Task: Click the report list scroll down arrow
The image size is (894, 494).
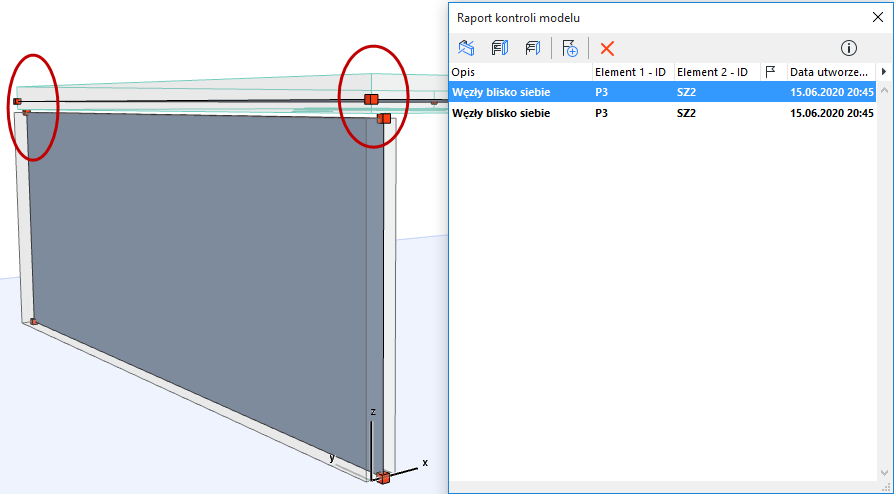Action: pos(884,473)
